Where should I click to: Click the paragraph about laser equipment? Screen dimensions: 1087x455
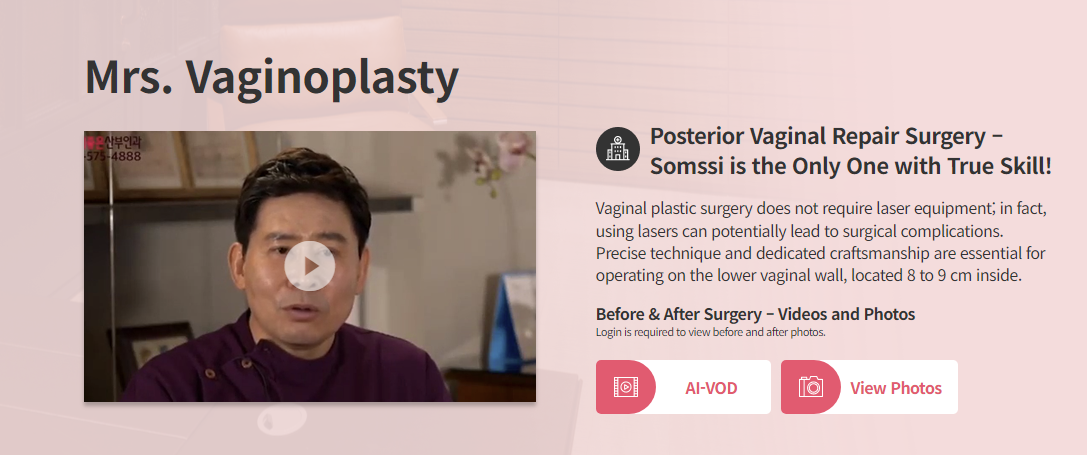(821, 242)
